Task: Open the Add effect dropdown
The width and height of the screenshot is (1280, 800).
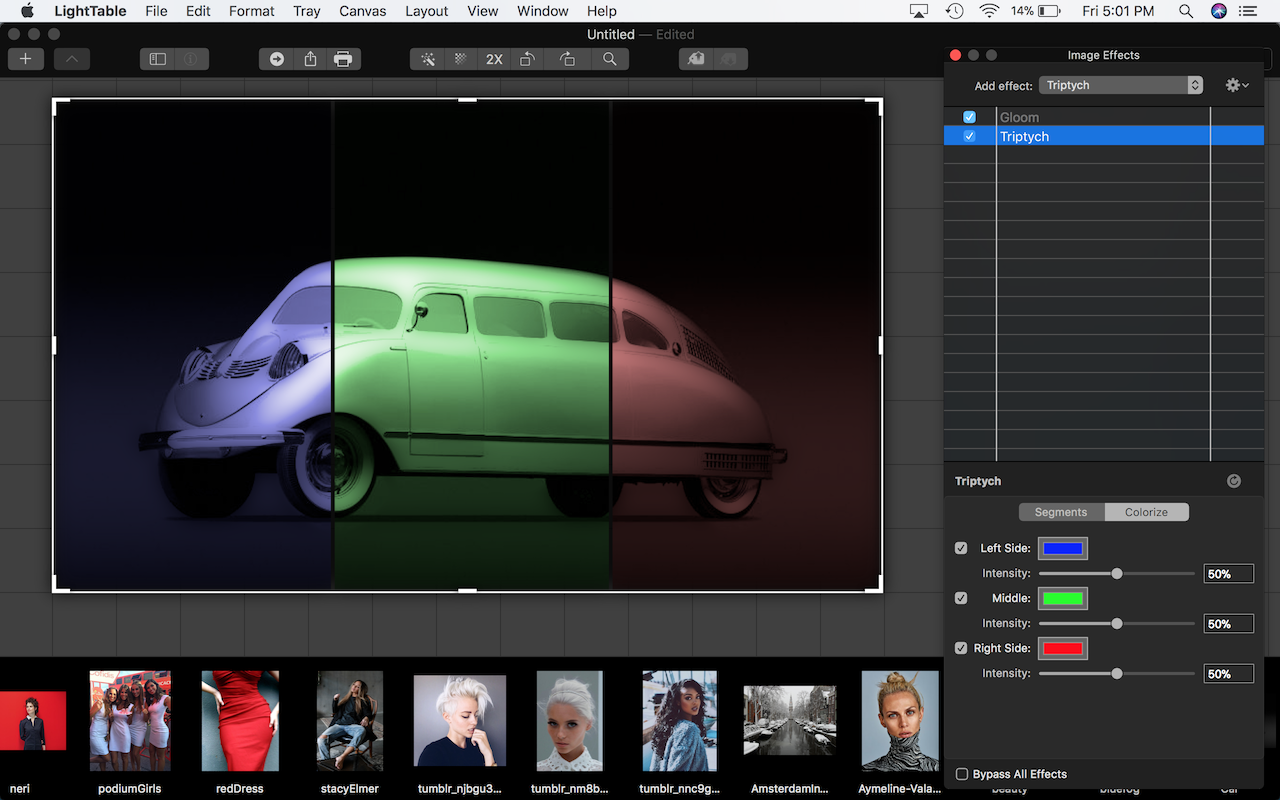Action: (x=1120, y=85)
